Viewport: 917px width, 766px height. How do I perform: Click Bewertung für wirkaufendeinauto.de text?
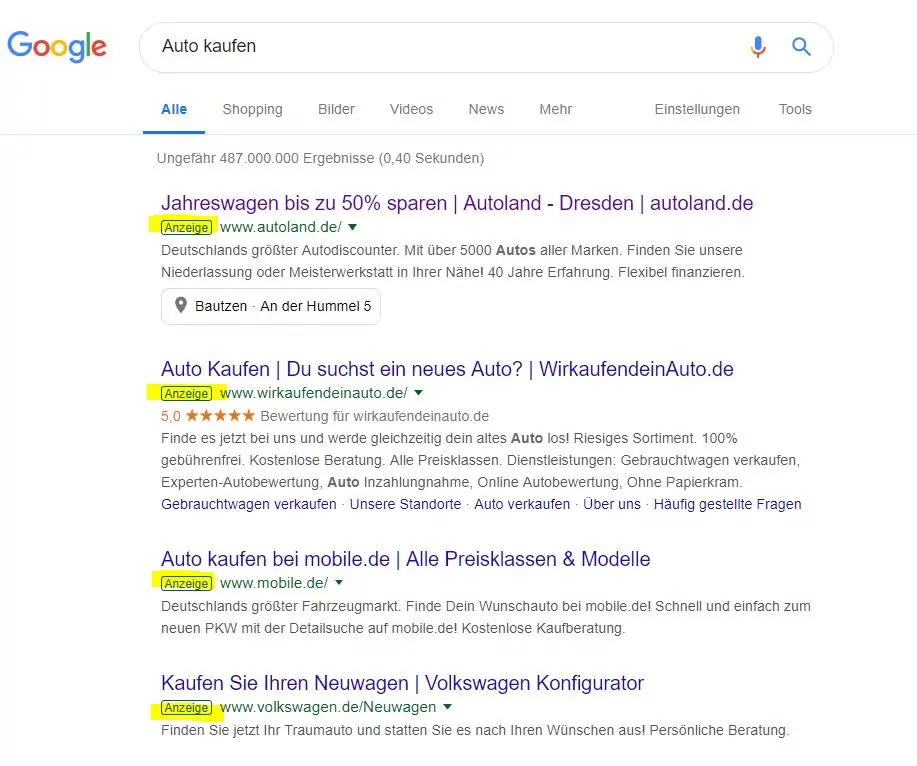click(x=374, y=416)
